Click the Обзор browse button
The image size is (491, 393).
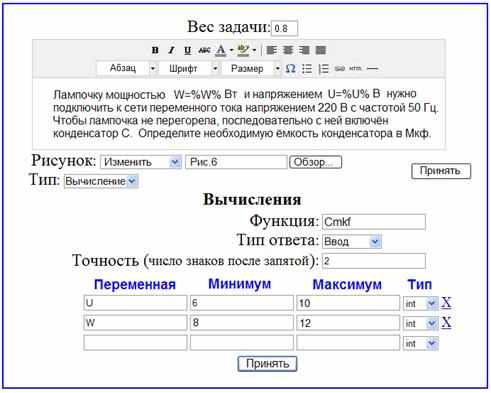click(315, 162)
